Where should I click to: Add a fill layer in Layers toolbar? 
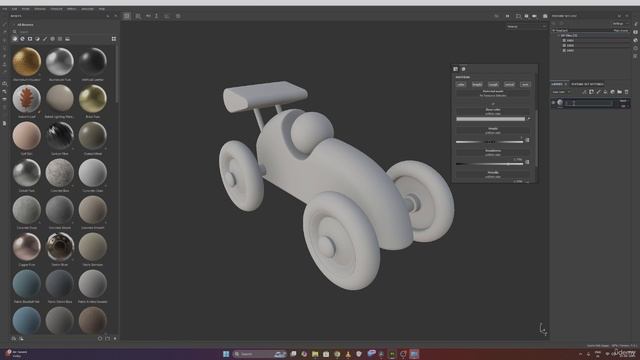tap(605, 92)
